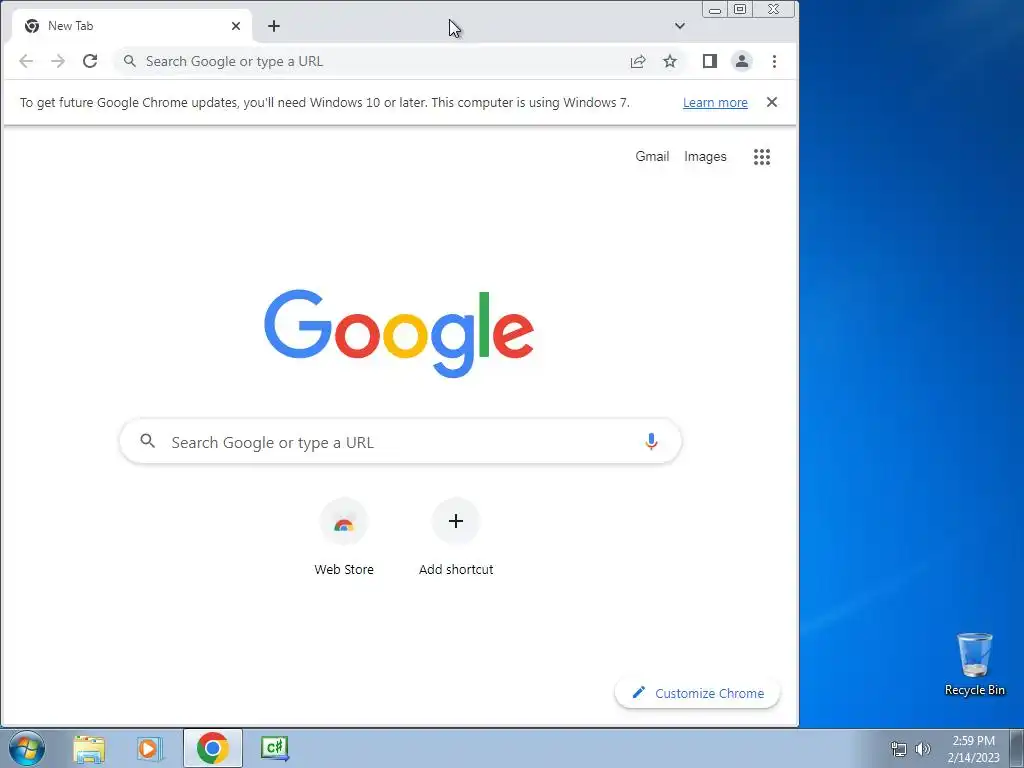Expand the tab search chevron
This screenshot has width=1024, height=768.
coord(680,26)
